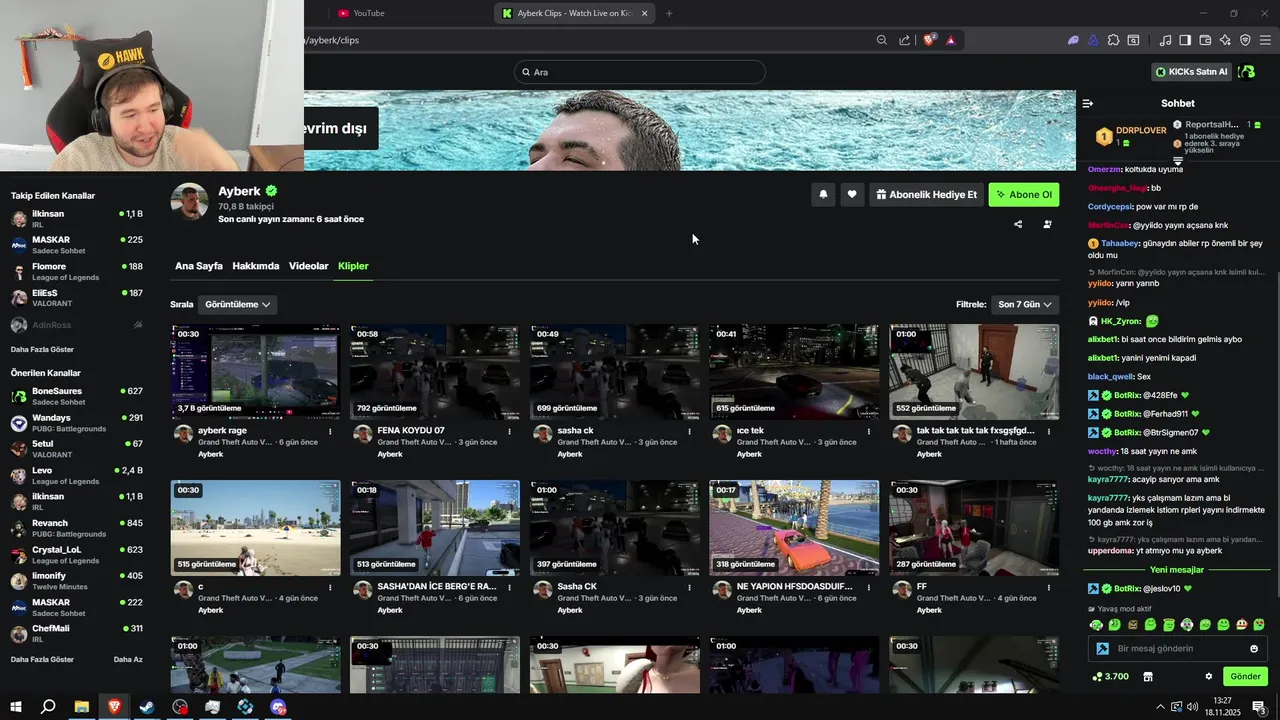Switch to the Ana Sayfa tab
The height and width of the screenshot is (720, 1280).
pos(199,266)
